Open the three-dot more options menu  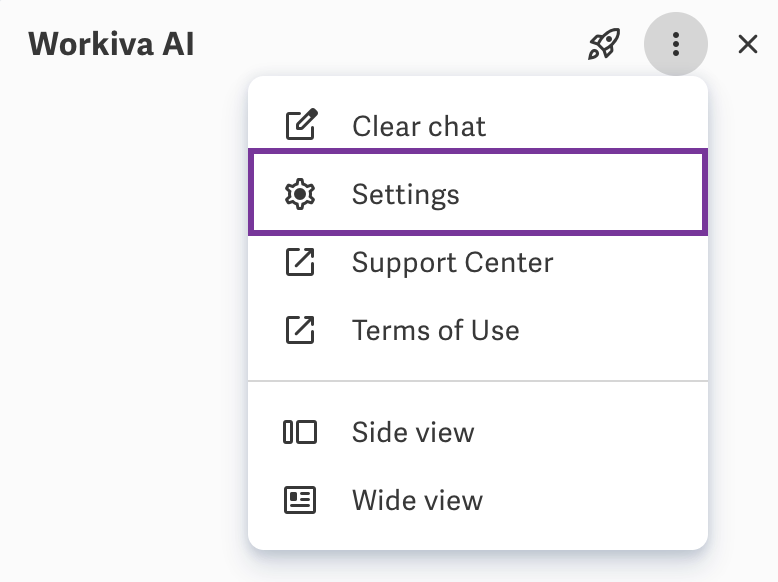pos(676,44)
